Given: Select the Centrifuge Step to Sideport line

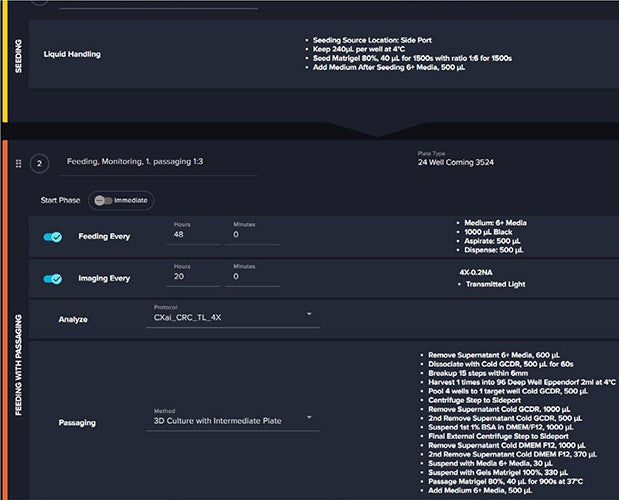Looking at the screenshot, I should [x=474, y=401].
